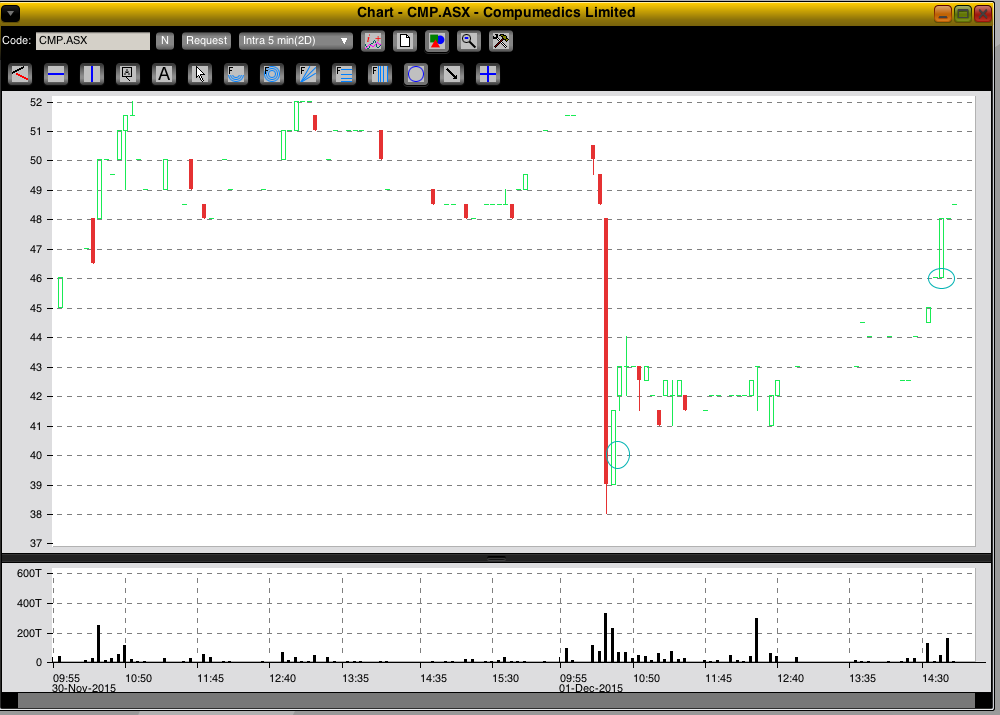
Task: Click the 400T volume axis label
Action: [29, 603]
